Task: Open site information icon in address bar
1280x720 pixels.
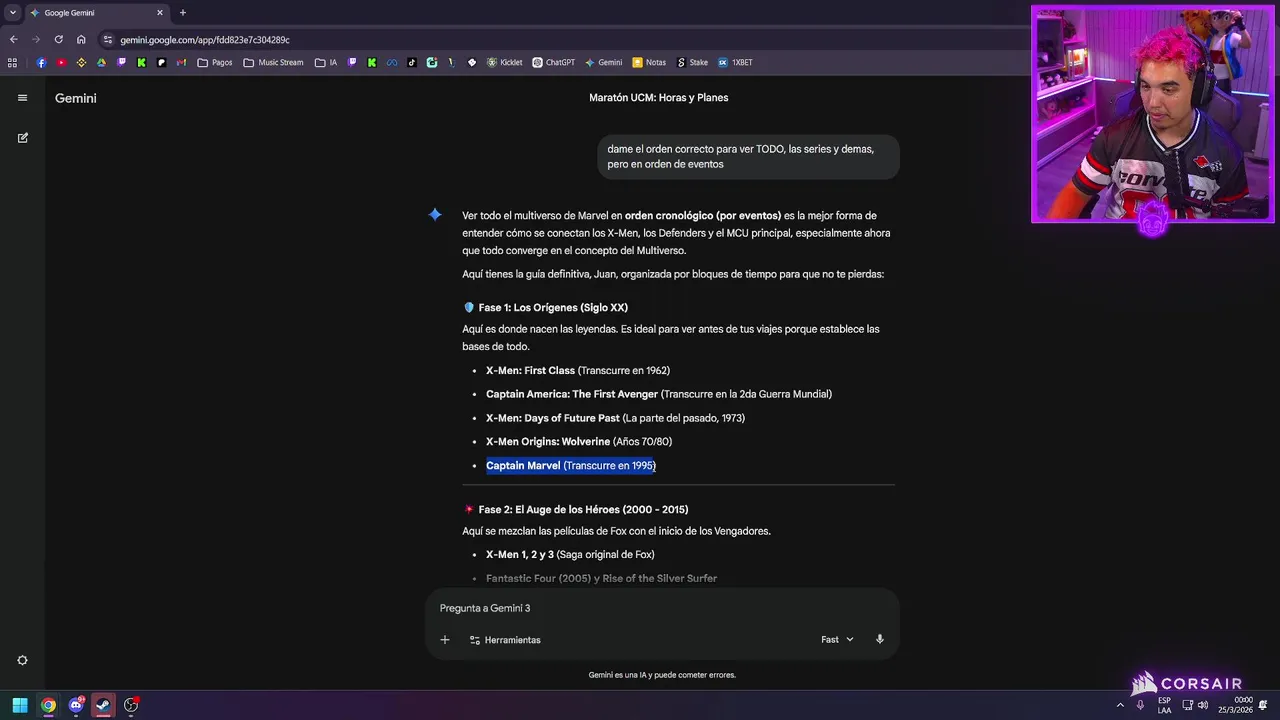Action: [x=108, y=40]
